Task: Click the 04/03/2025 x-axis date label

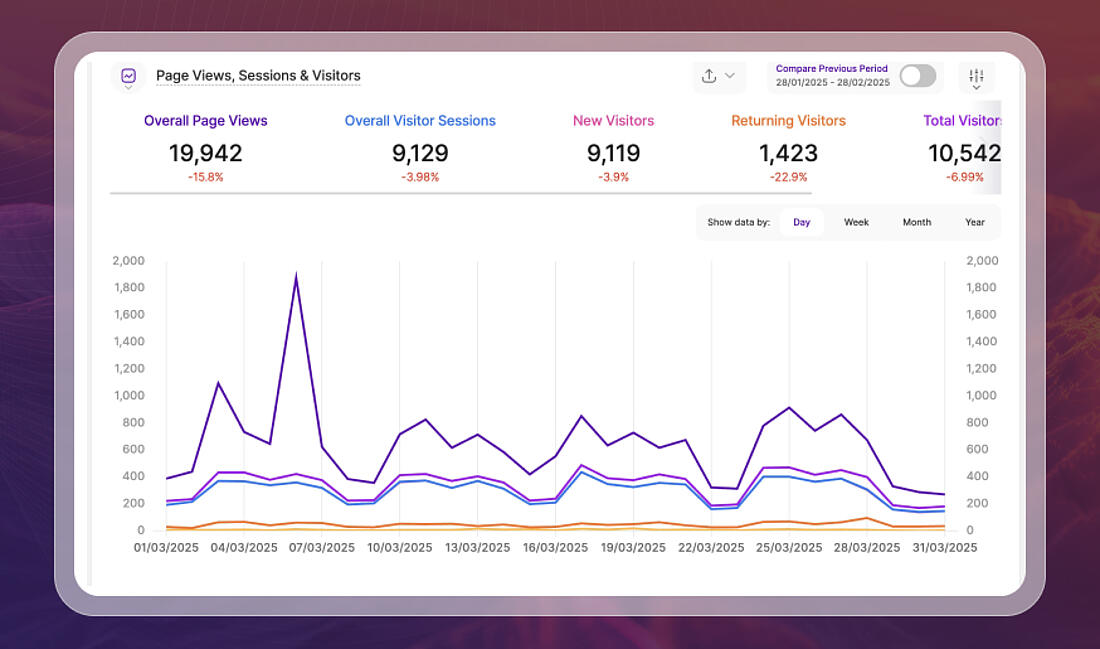Action: [244, 548]
